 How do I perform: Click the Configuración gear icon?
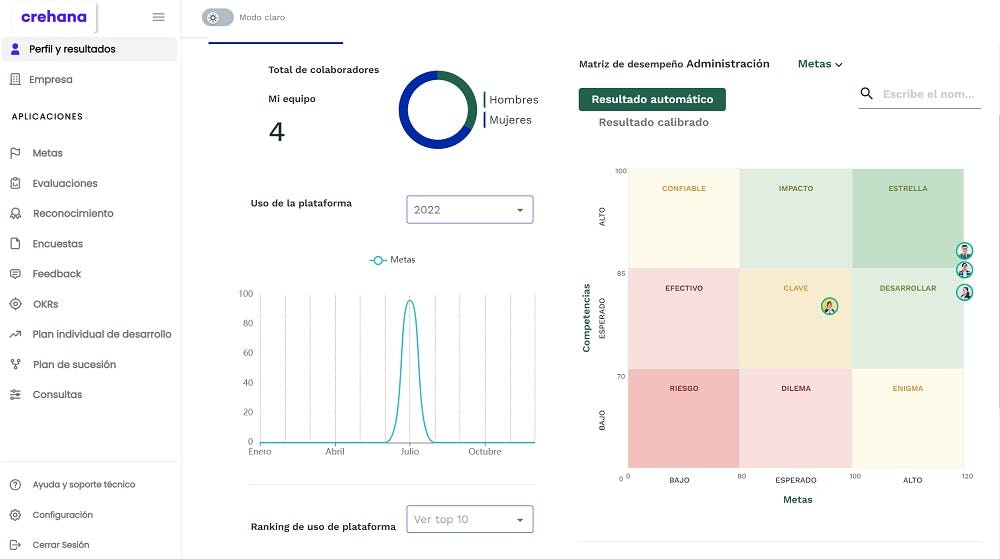point(15,515)
